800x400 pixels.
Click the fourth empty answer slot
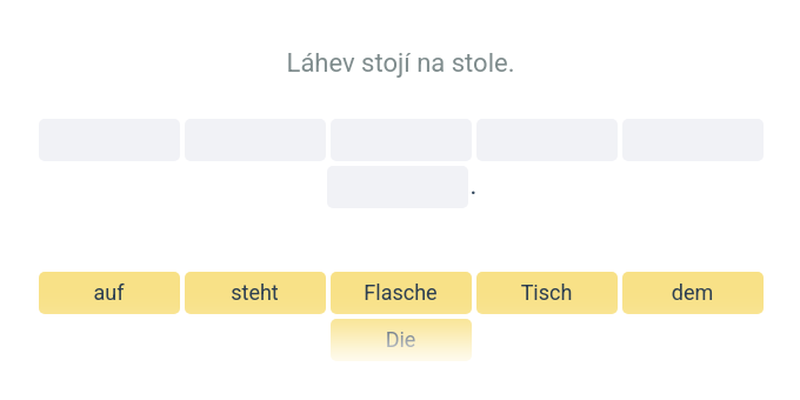(x=547, y=140)
